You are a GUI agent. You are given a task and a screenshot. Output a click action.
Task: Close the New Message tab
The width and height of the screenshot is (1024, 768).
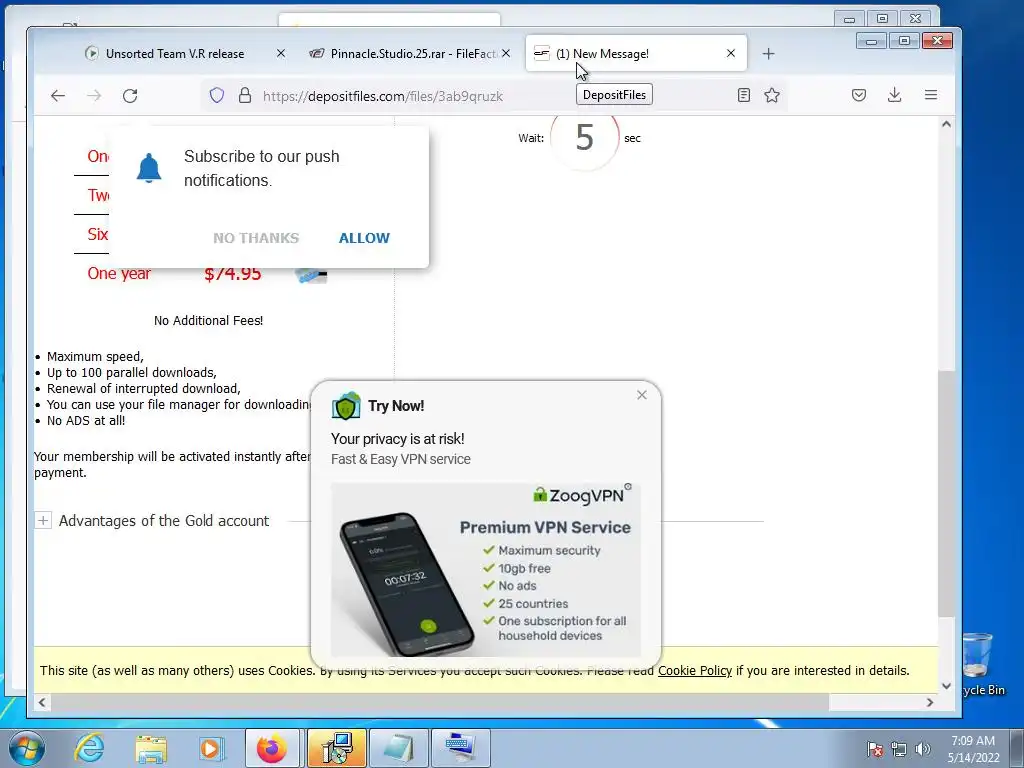point(731,54)
